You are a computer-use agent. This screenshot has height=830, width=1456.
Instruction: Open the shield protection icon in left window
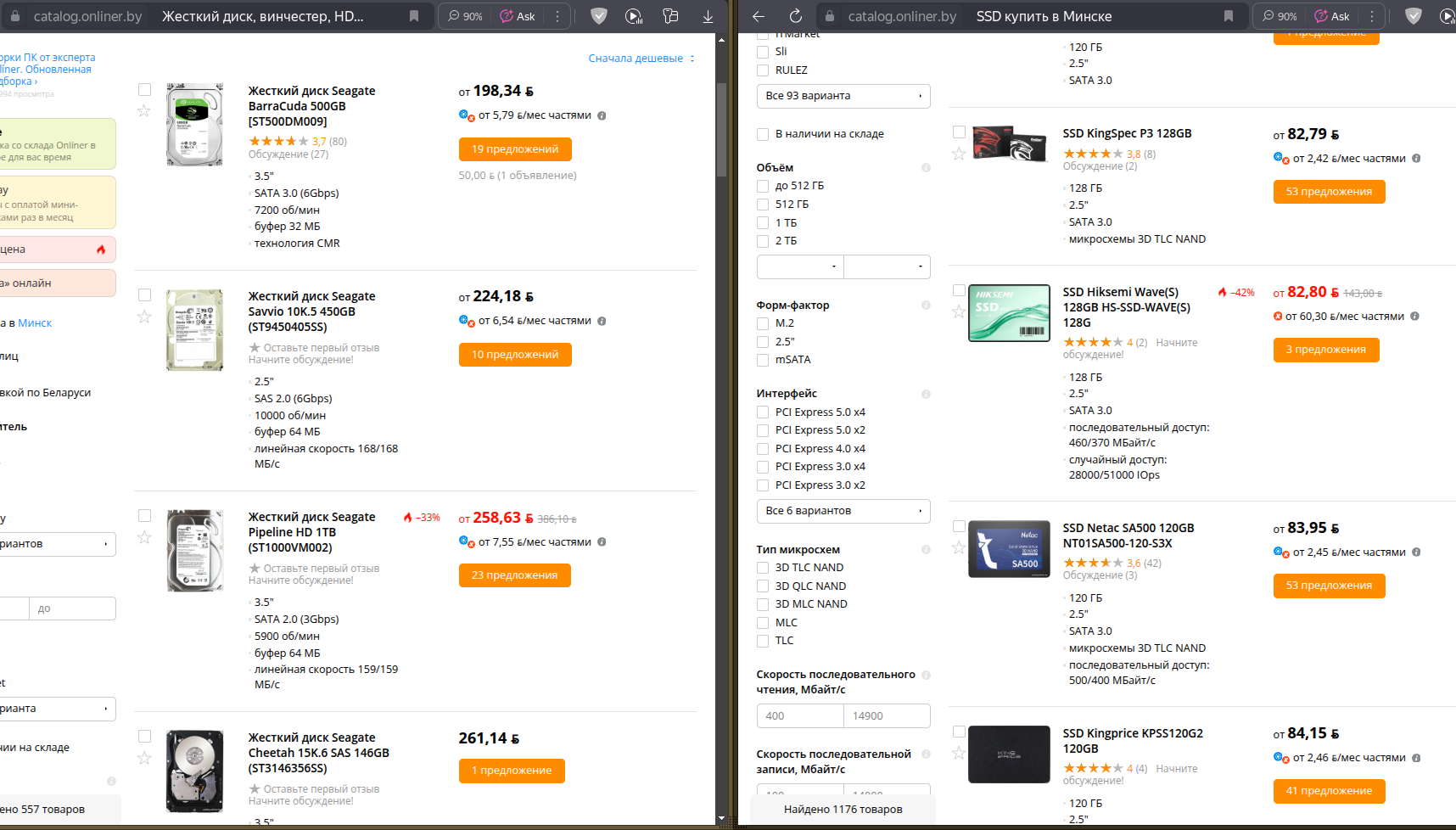(599, 16)
